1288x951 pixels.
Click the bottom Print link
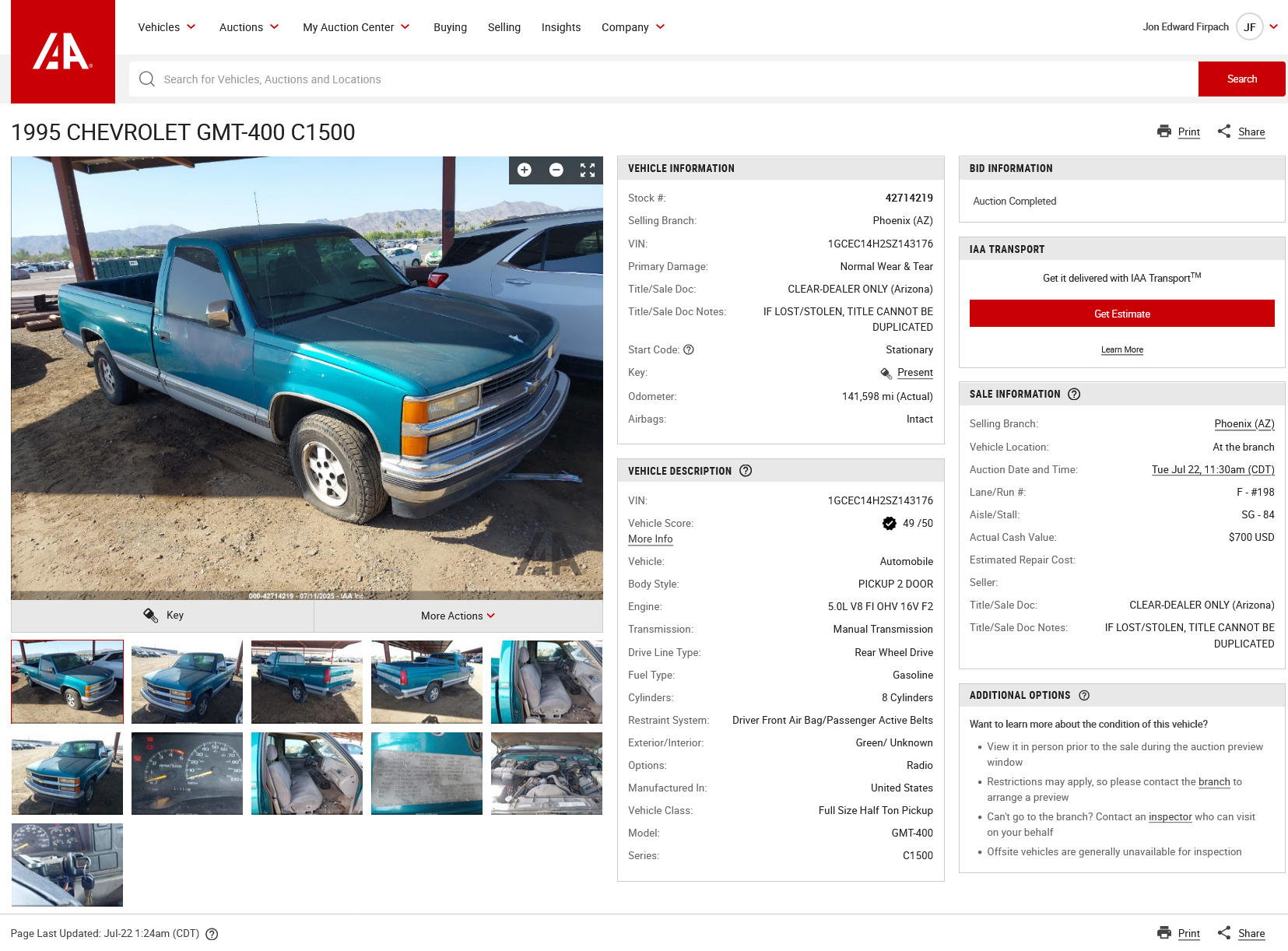click(x=1189, y=933)
